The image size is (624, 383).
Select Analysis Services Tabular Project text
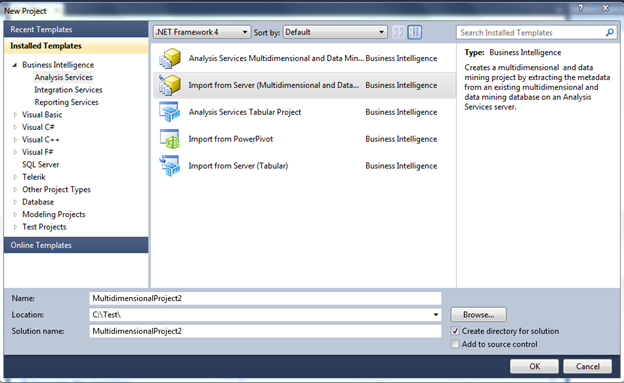[245, 112]
